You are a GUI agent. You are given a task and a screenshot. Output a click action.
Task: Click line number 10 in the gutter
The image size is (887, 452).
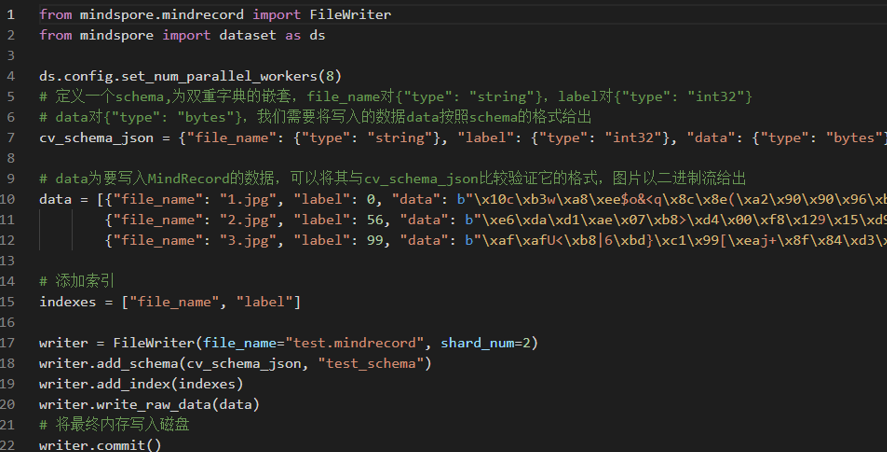coord(10,199)
